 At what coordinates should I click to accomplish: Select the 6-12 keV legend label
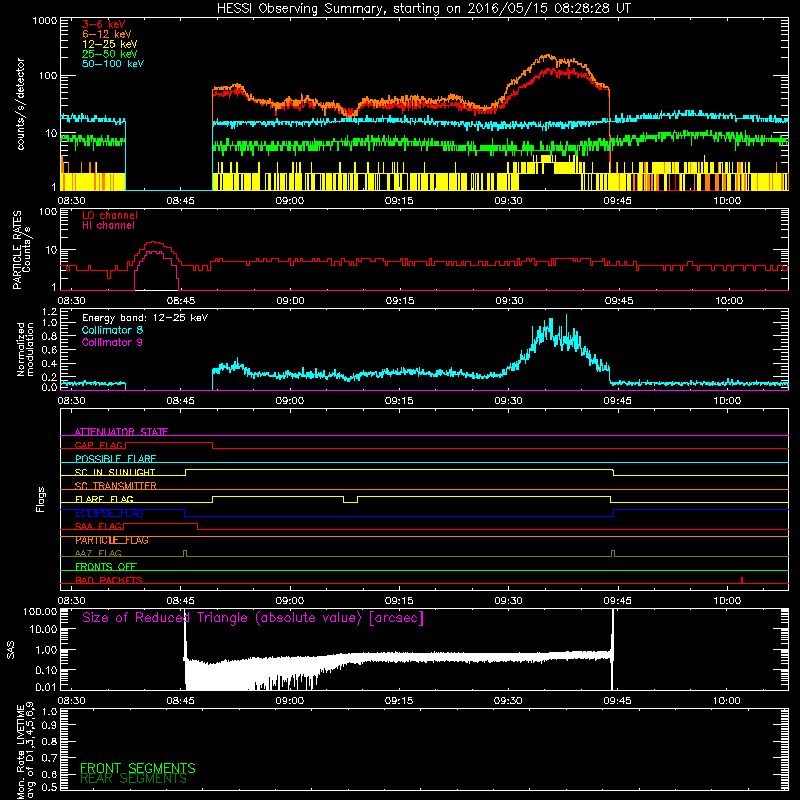point(107,34)
